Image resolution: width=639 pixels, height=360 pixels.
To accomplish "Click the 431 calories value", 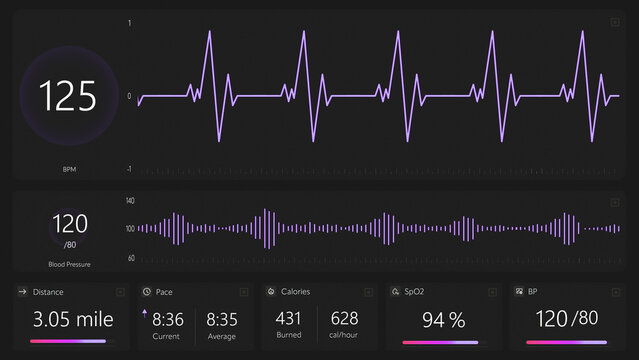I will 288,318.
